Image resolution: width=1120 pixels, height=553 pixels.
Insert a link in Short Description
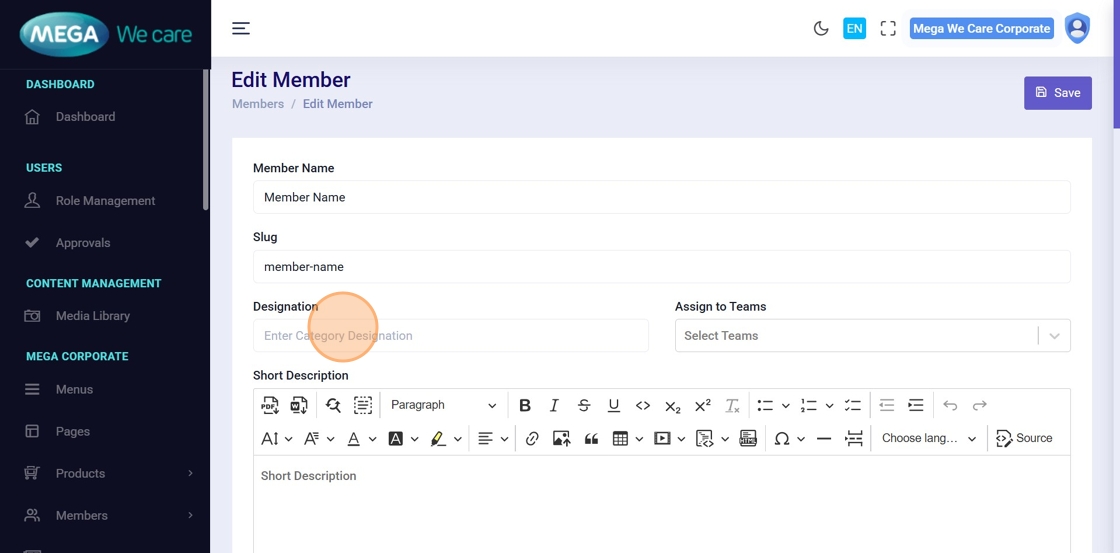[x=532, y=438]
